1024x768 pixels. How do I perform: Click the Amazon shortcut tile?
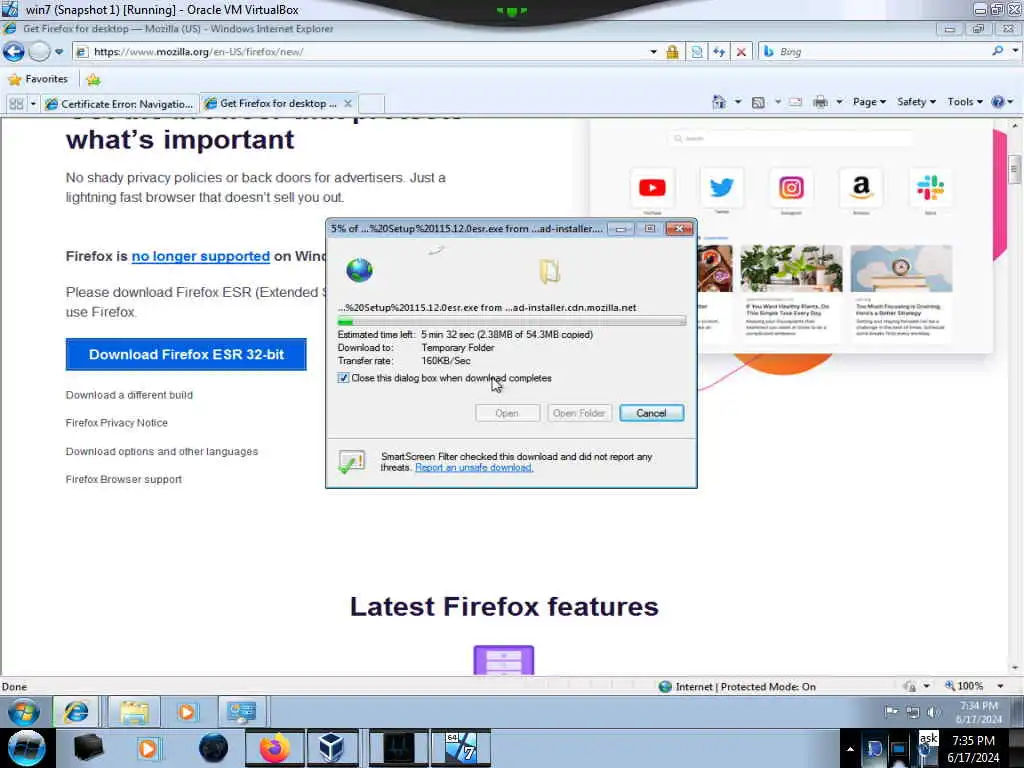pyautogui.click(x=861, y=188)
